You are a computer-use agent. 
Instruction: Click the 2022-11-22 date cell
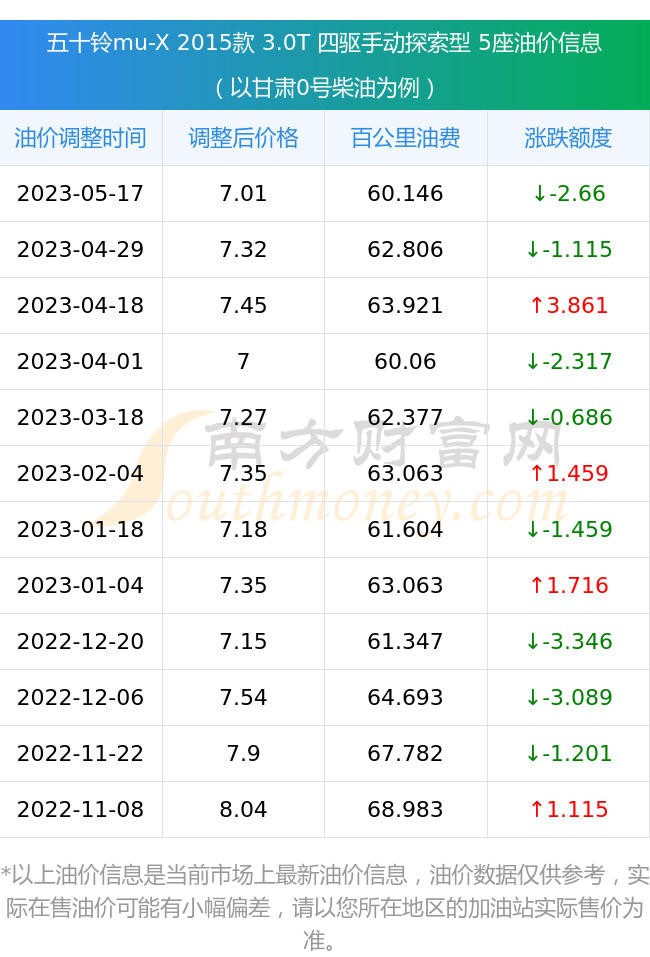point(81,753)
